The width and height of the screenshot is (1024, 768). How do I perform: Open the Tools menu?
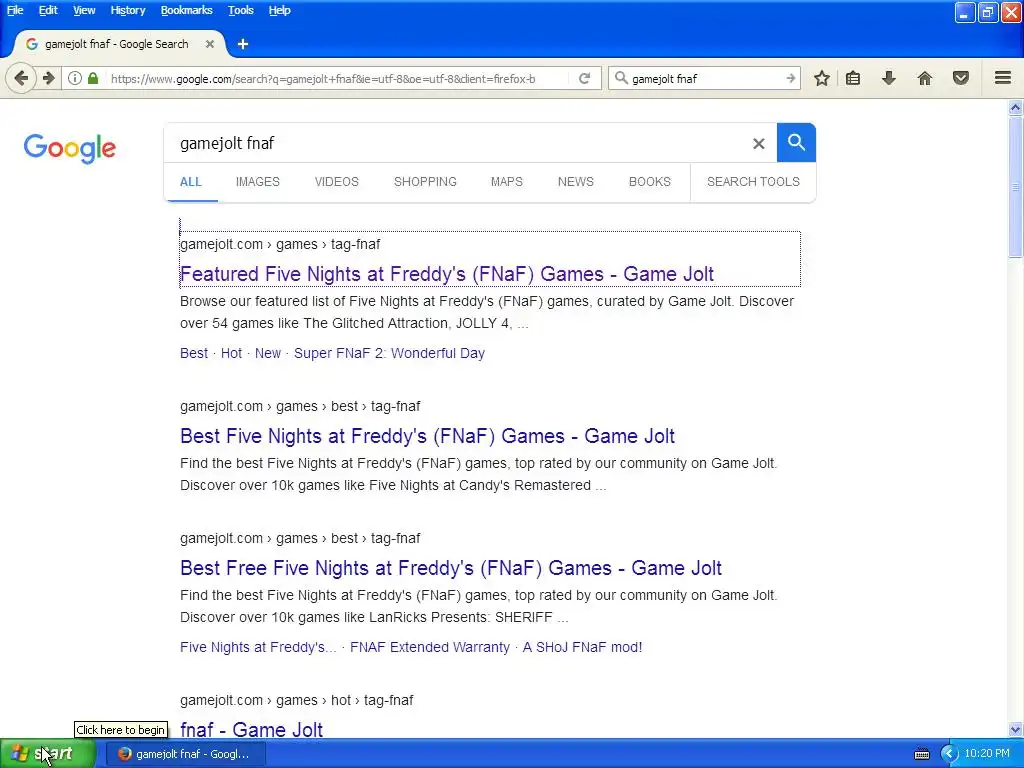(240, 10)
